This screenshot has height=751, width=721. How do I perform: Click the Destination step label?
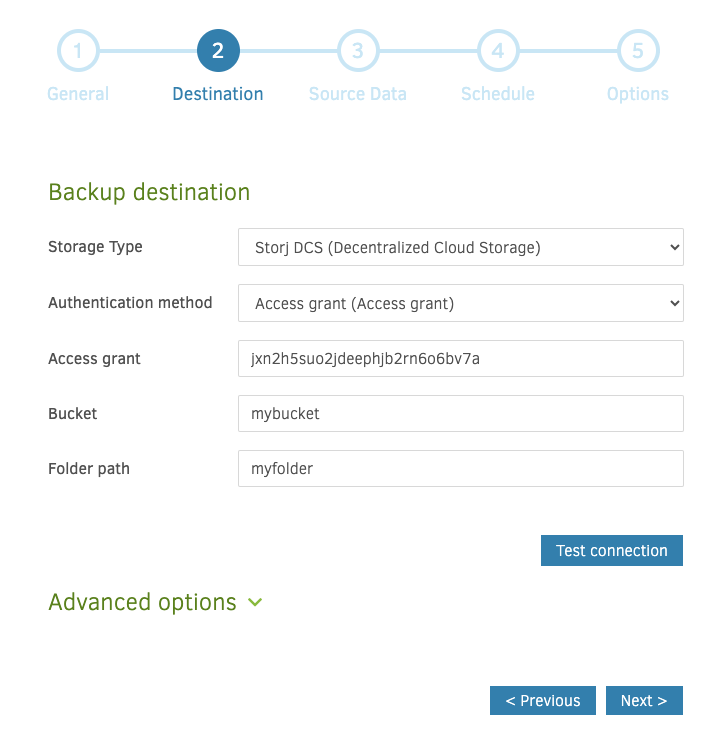[218, 94]
